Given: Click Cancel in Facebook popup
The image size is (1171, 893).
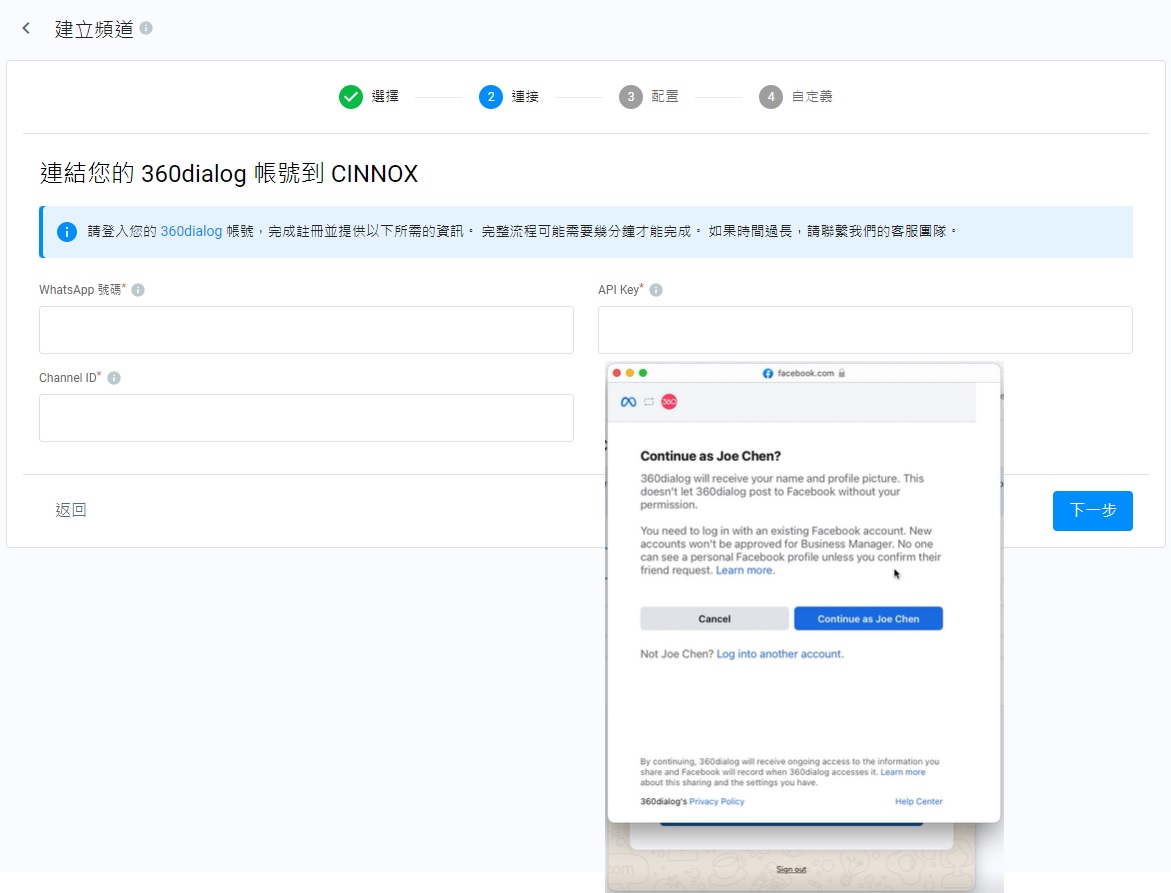Looking at the screenshot, I should tap(714, 618).
